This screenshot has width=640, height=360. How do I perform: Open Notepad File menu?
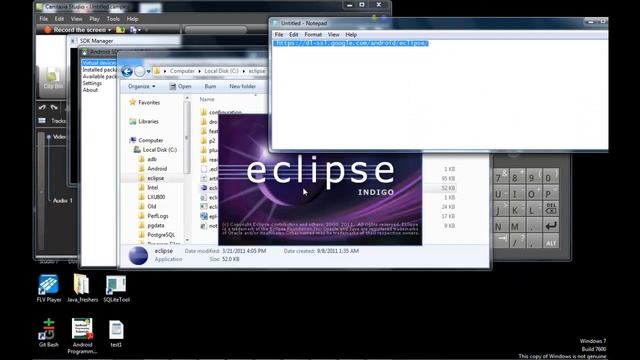[x=279, y=35]
